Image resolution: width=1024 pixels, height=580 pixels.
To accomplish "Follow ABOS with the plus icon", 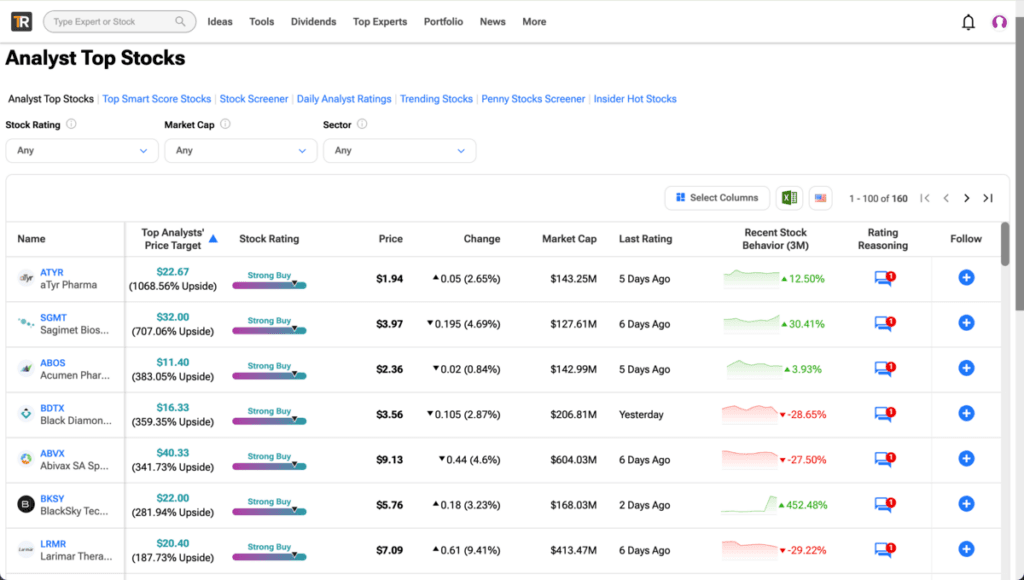I will click(967, 368).
